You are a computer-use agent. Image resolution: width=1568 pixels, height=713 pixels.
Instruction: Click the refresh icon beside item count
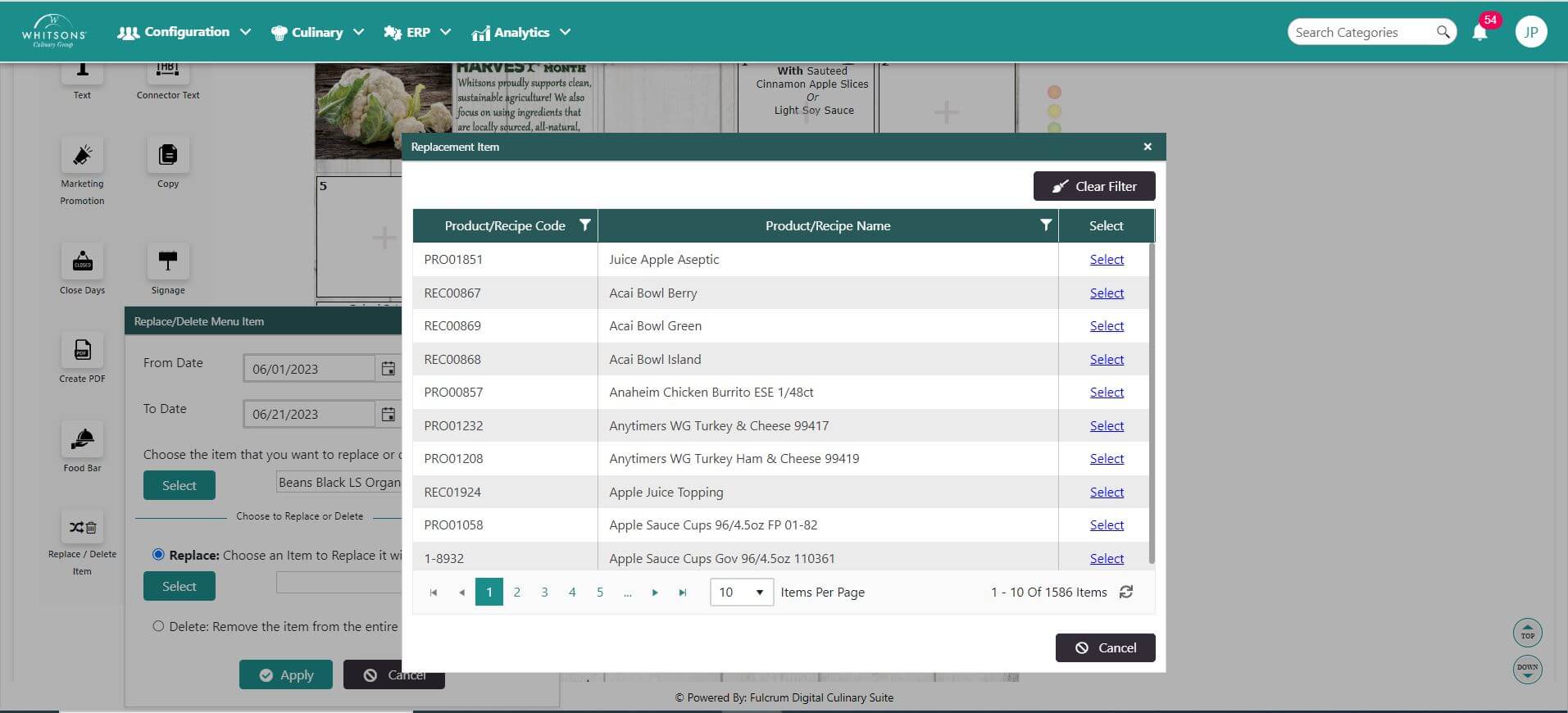(1126, 592)
